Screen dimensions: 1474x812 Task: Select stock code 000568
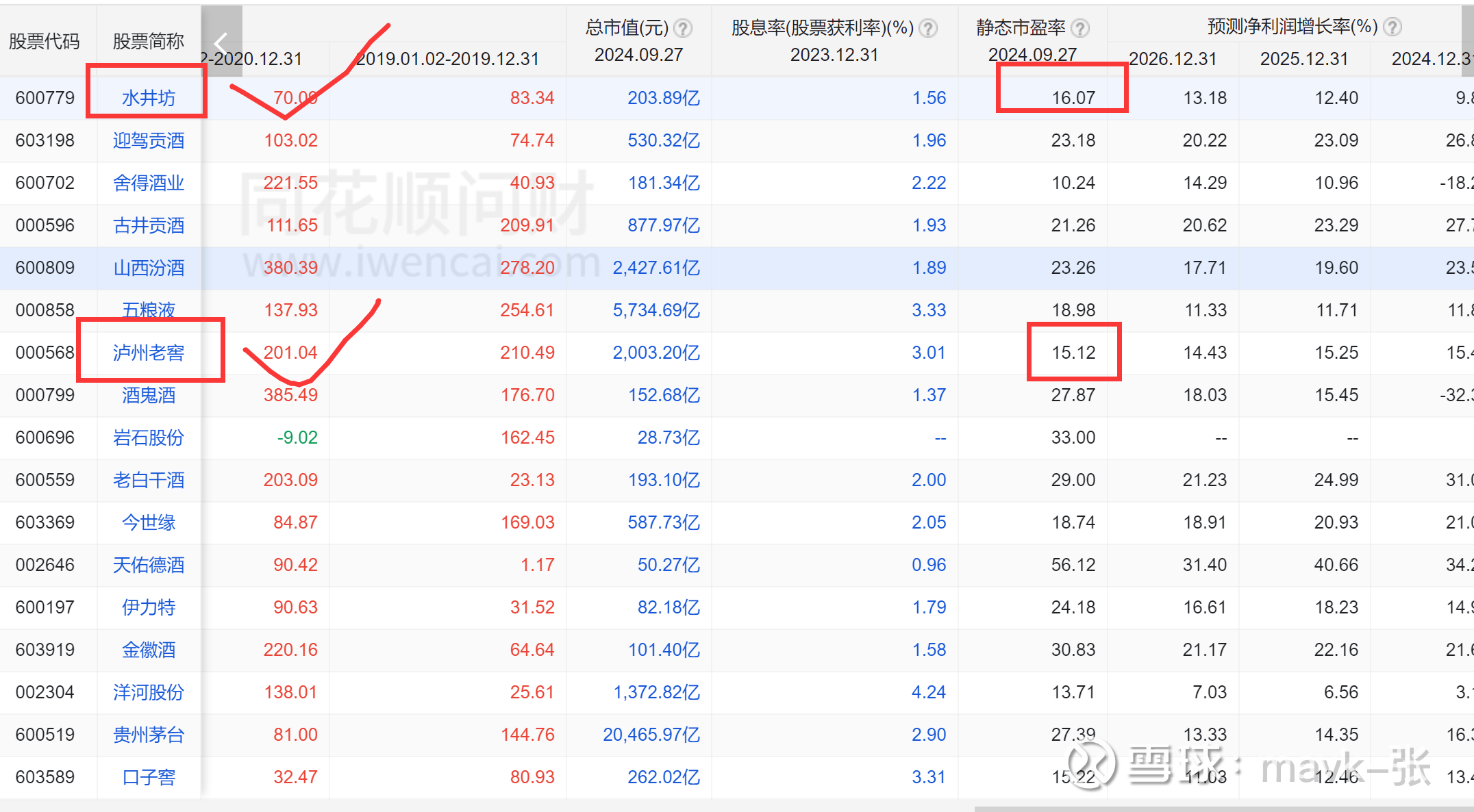(x=45, y=353)
